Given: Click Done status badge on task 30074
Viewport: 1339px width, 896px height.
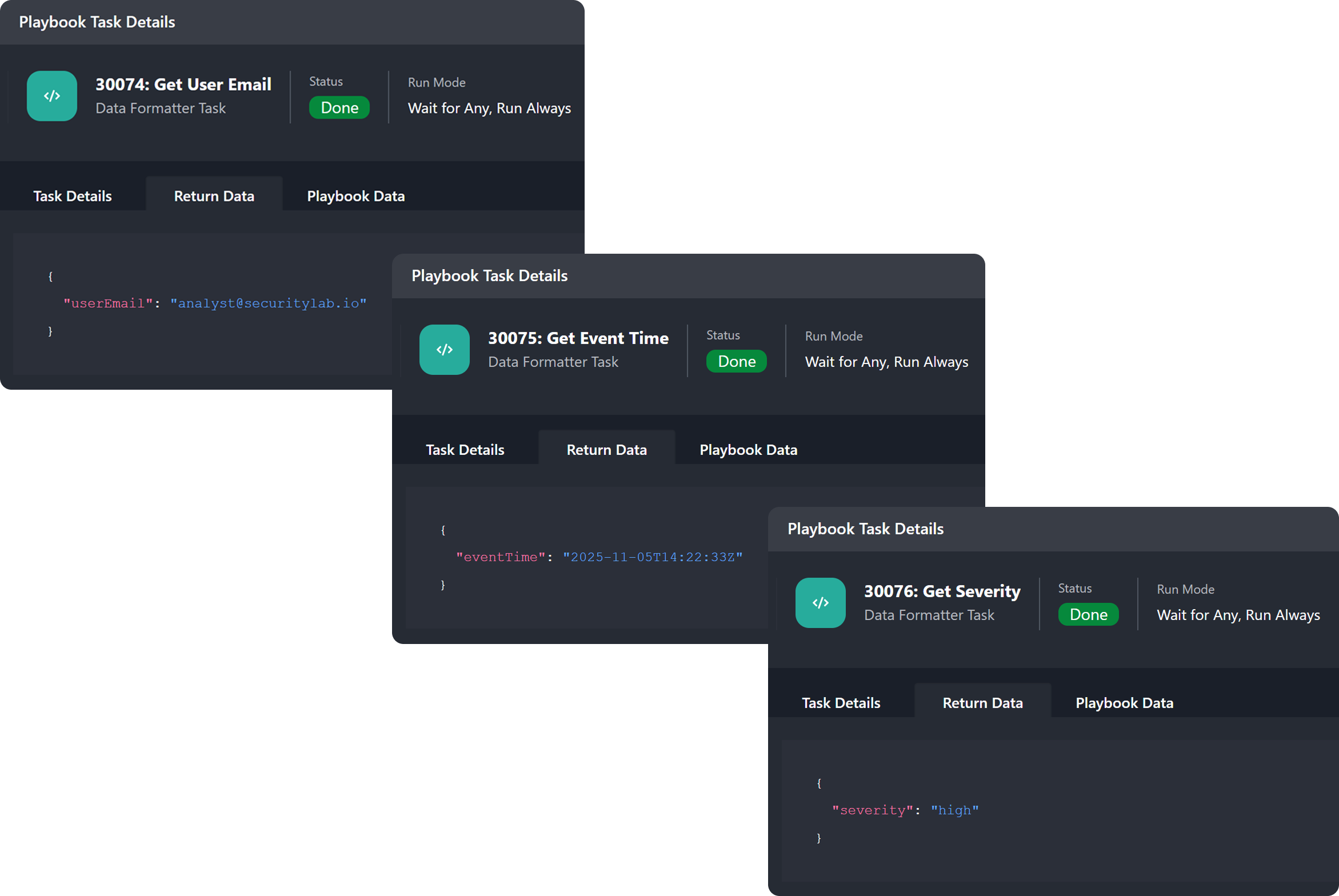Looking at the screenshot, I should [x=339, y=107].
